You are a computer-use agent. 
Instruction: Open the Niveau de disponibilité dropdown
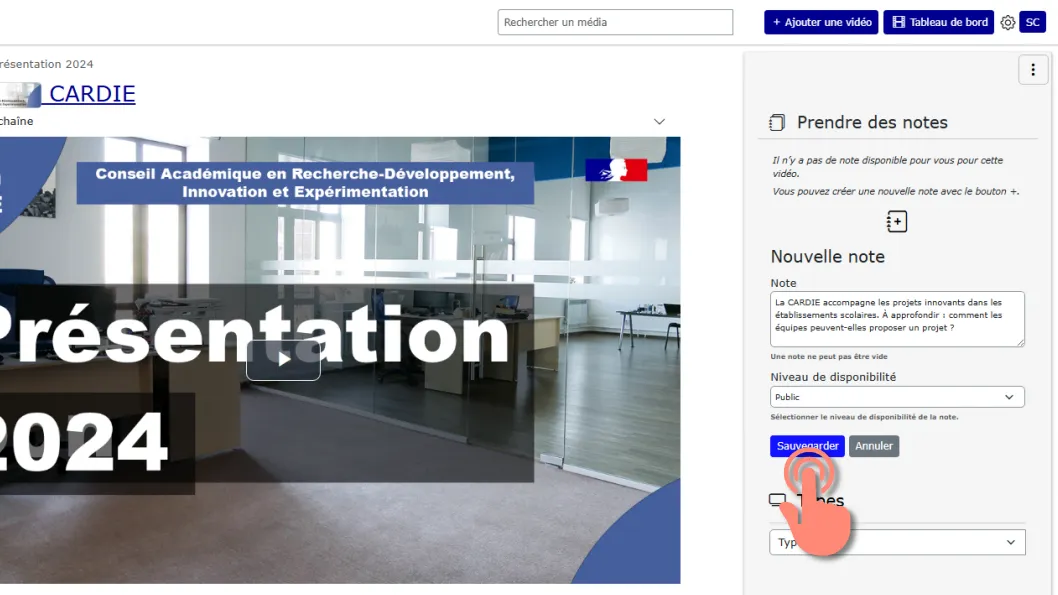pos(897,397)
